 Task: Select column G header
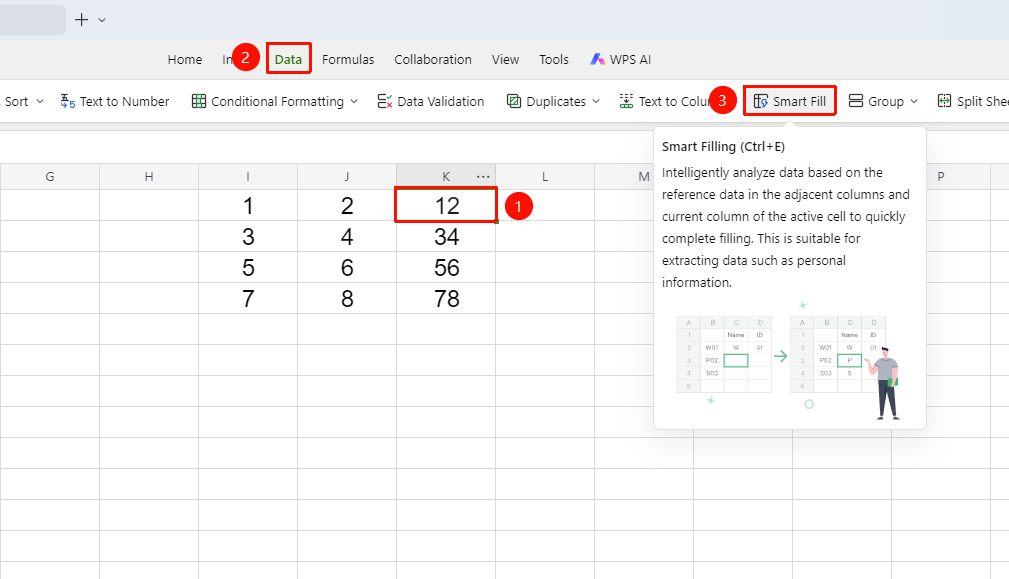pos(50,177)
